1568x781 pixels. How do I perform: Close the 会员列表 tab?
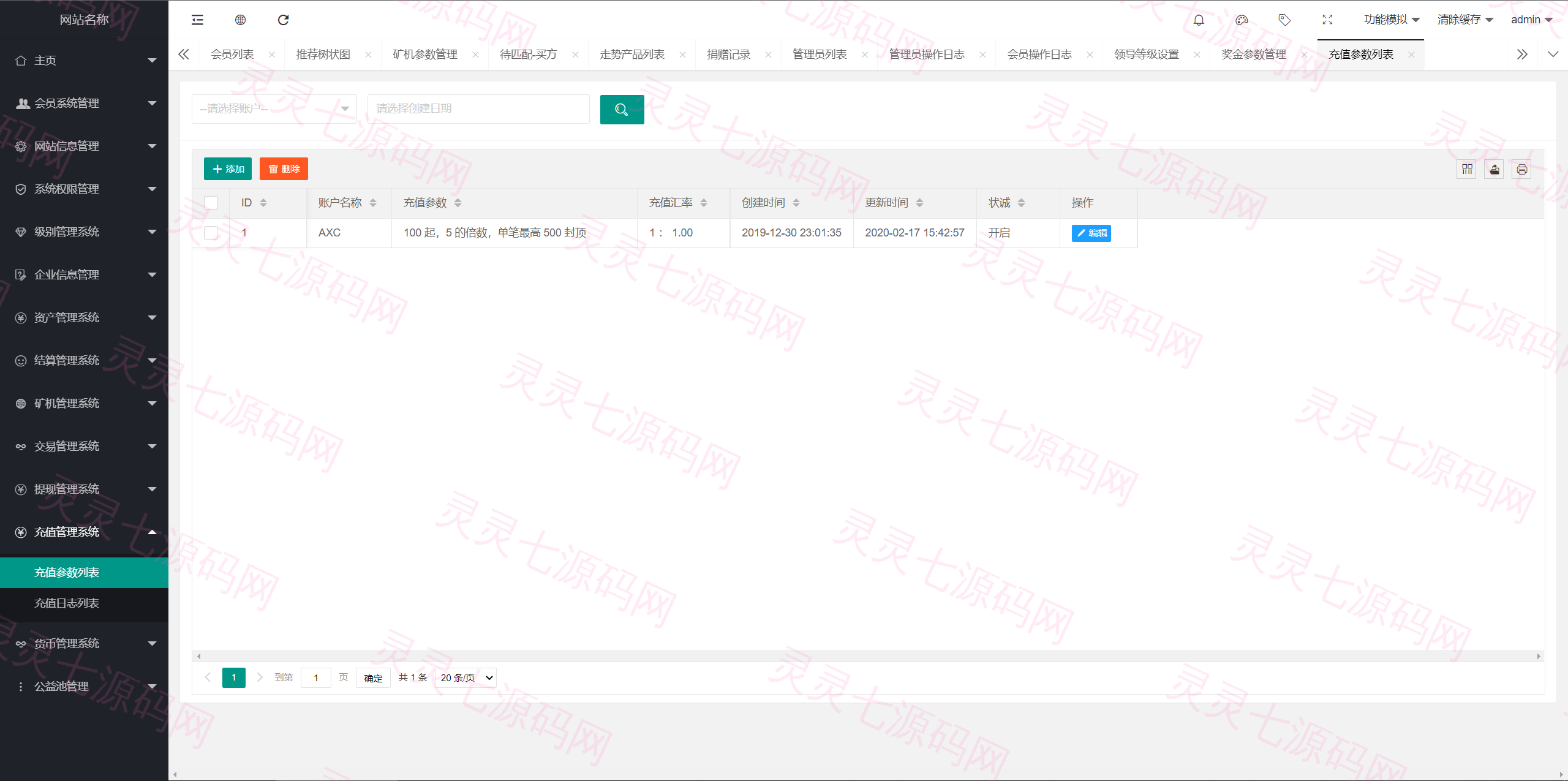pyautogui.click(x=272, y=55)
